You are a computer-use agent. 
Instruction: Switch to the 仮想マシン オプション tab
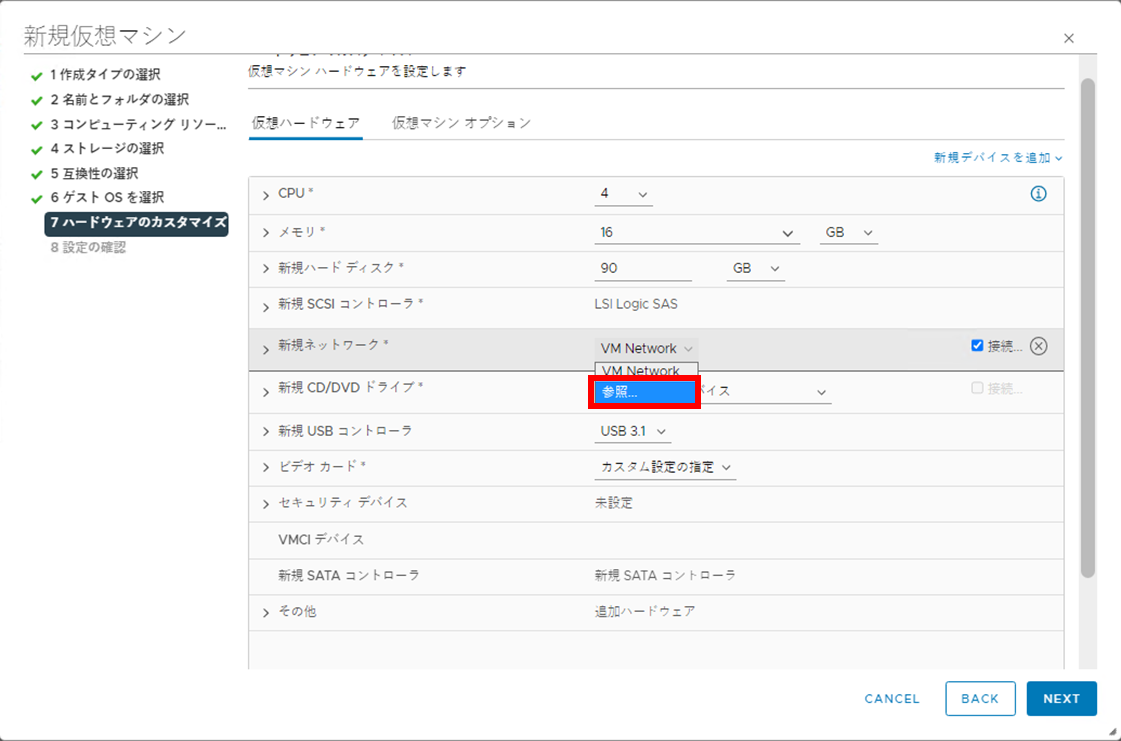coord(459,122)
